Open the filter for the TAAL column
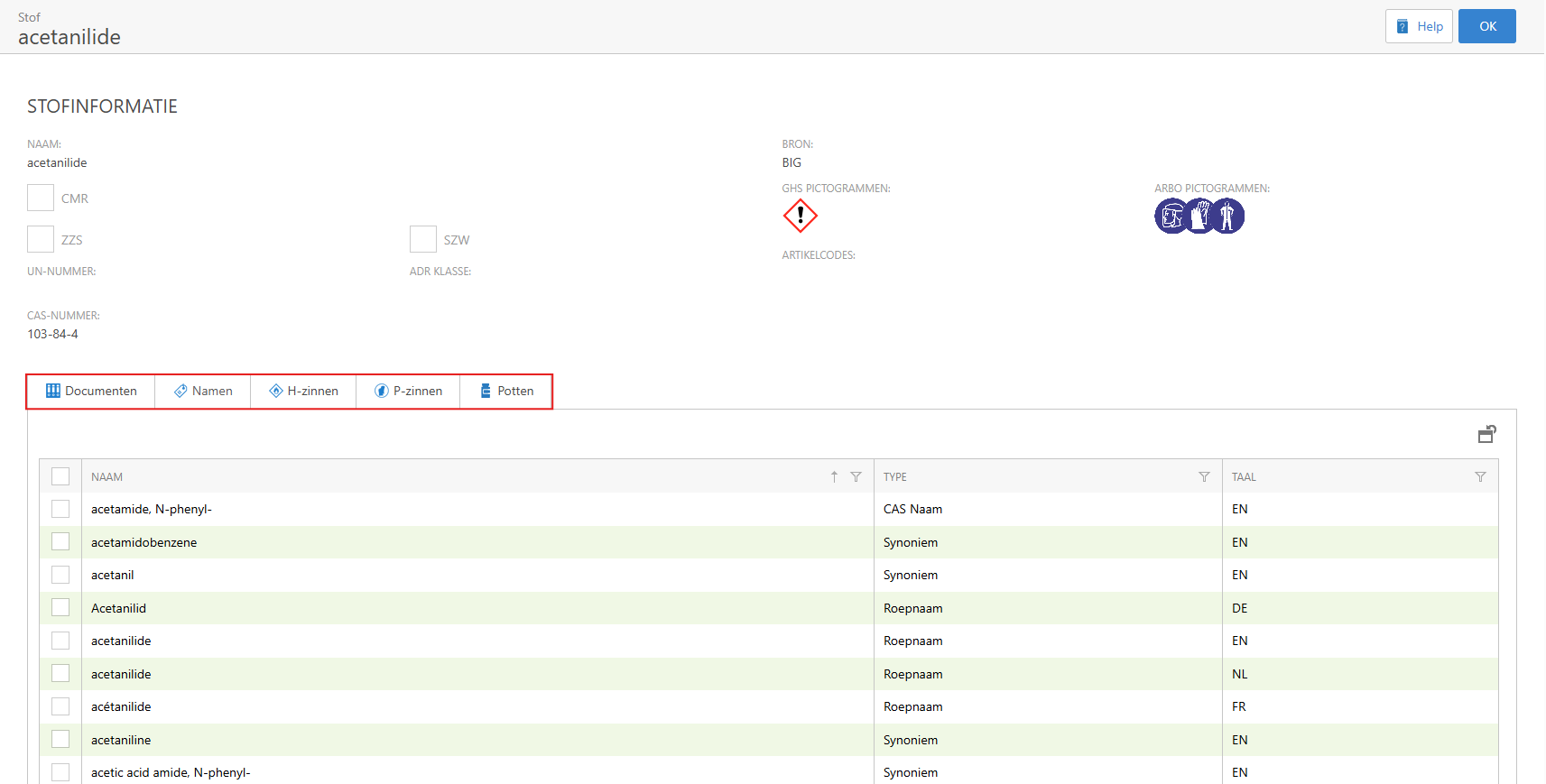Screen dimensions: 1546x784 [1480, 477]
